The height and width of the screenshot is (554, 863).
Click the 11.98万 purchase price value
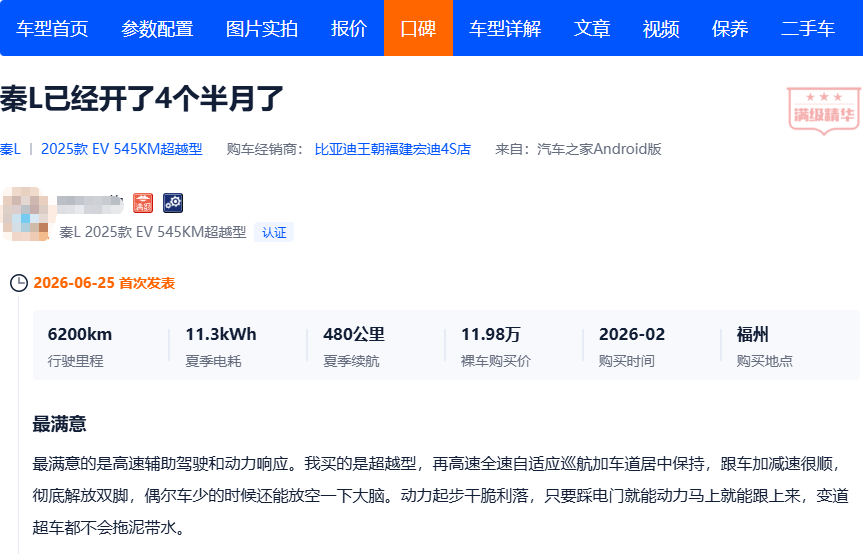[490, 334]
